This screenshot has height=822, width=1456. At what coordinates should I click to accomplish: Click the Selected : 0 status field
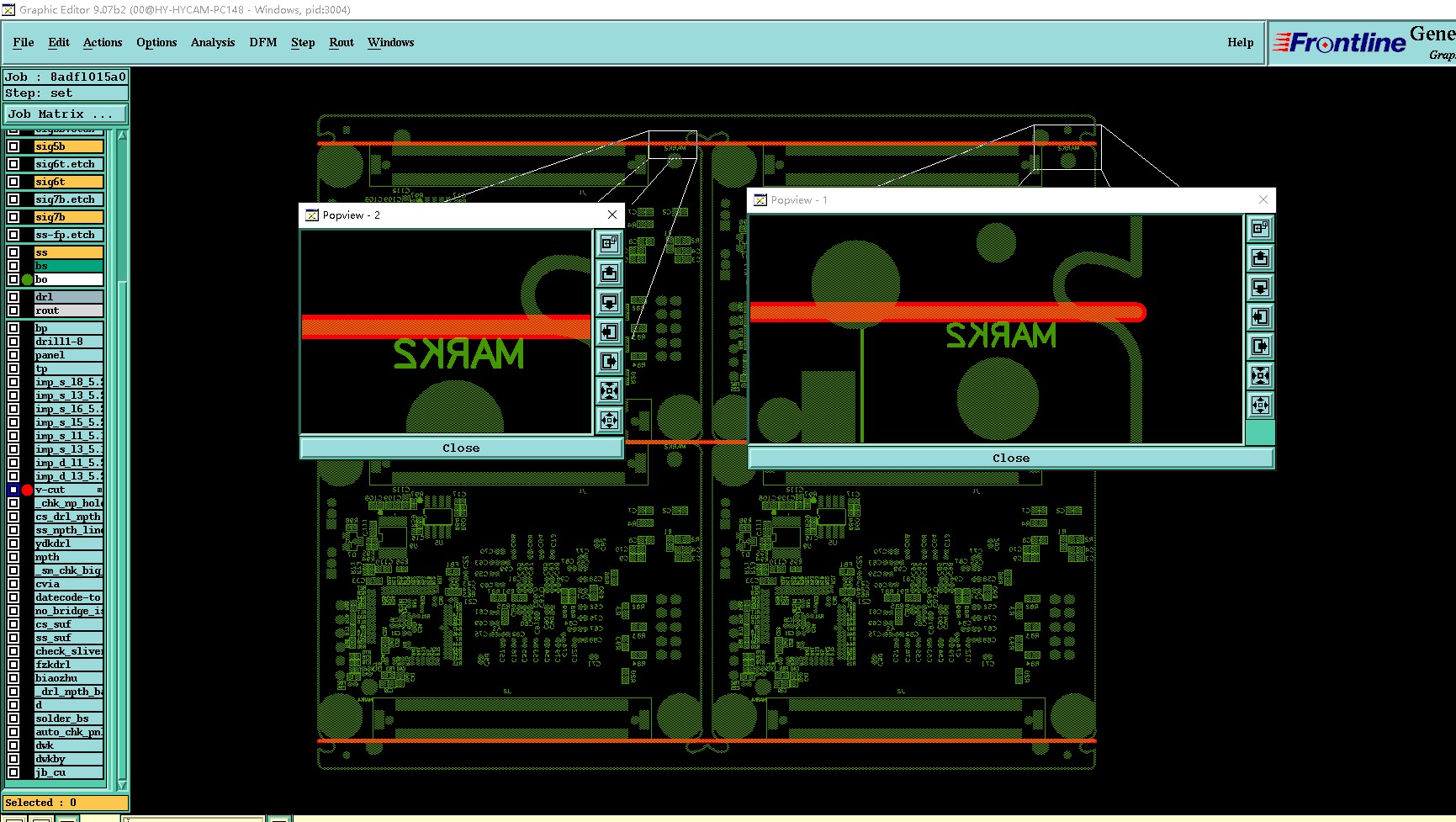coord(66,803)
